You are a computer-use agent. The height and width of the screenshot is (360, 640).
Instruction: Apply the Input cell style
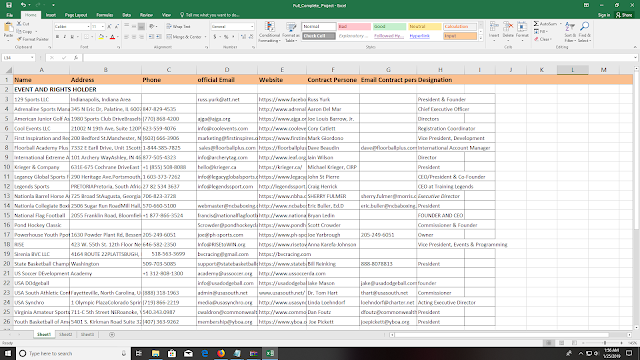tap(460, 36)
